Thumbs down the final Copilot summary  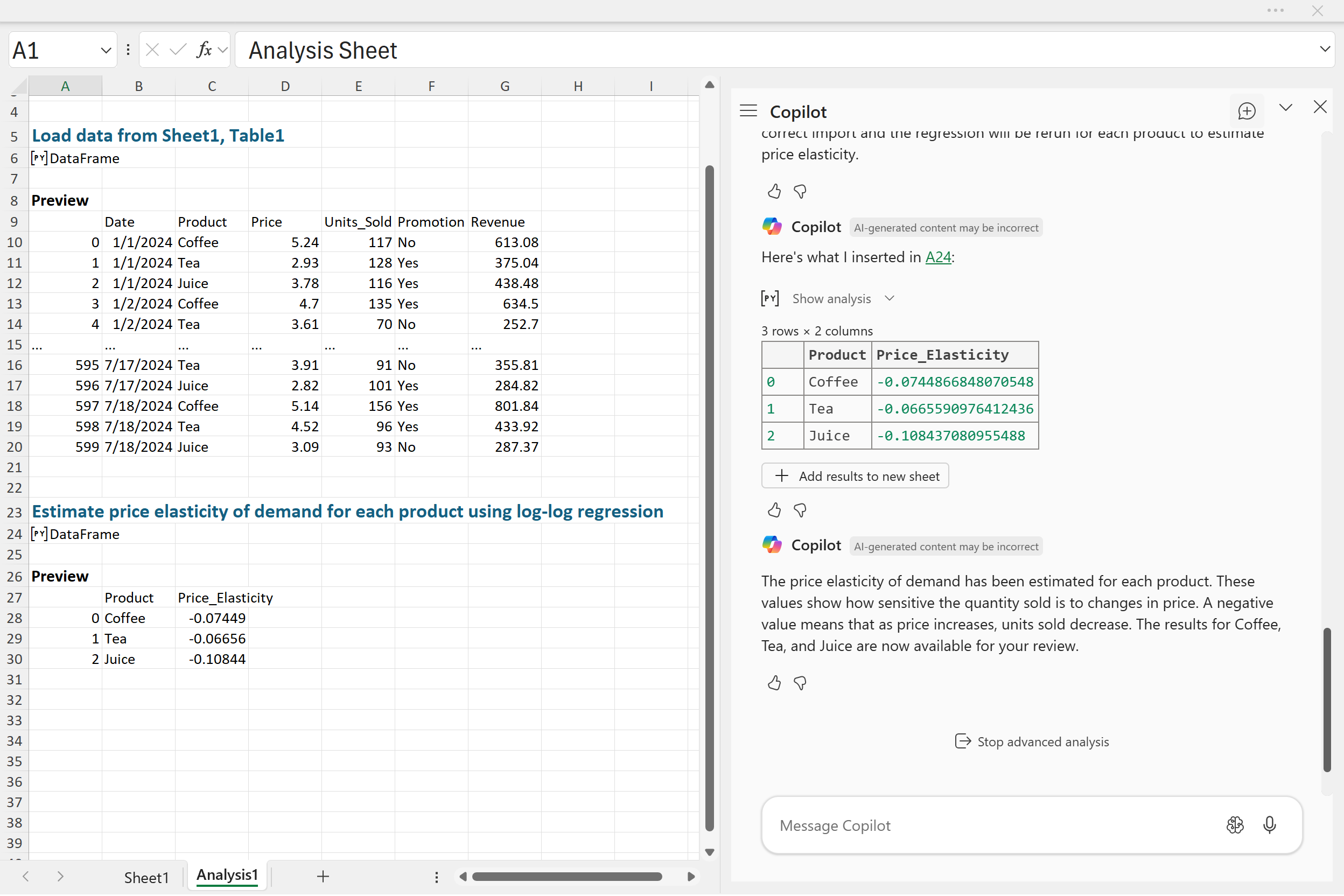800,683
